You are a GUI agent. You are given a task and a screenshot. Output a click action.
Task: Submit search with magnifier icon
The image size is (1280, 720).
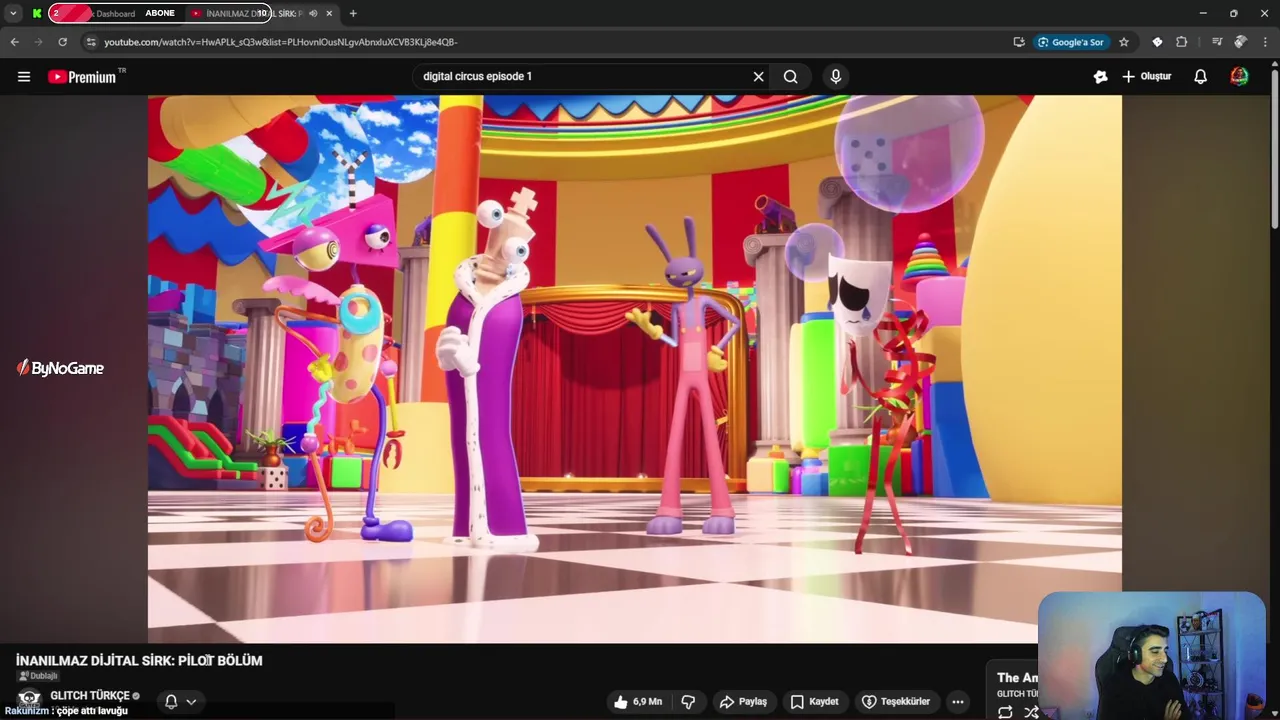(790, 76)
